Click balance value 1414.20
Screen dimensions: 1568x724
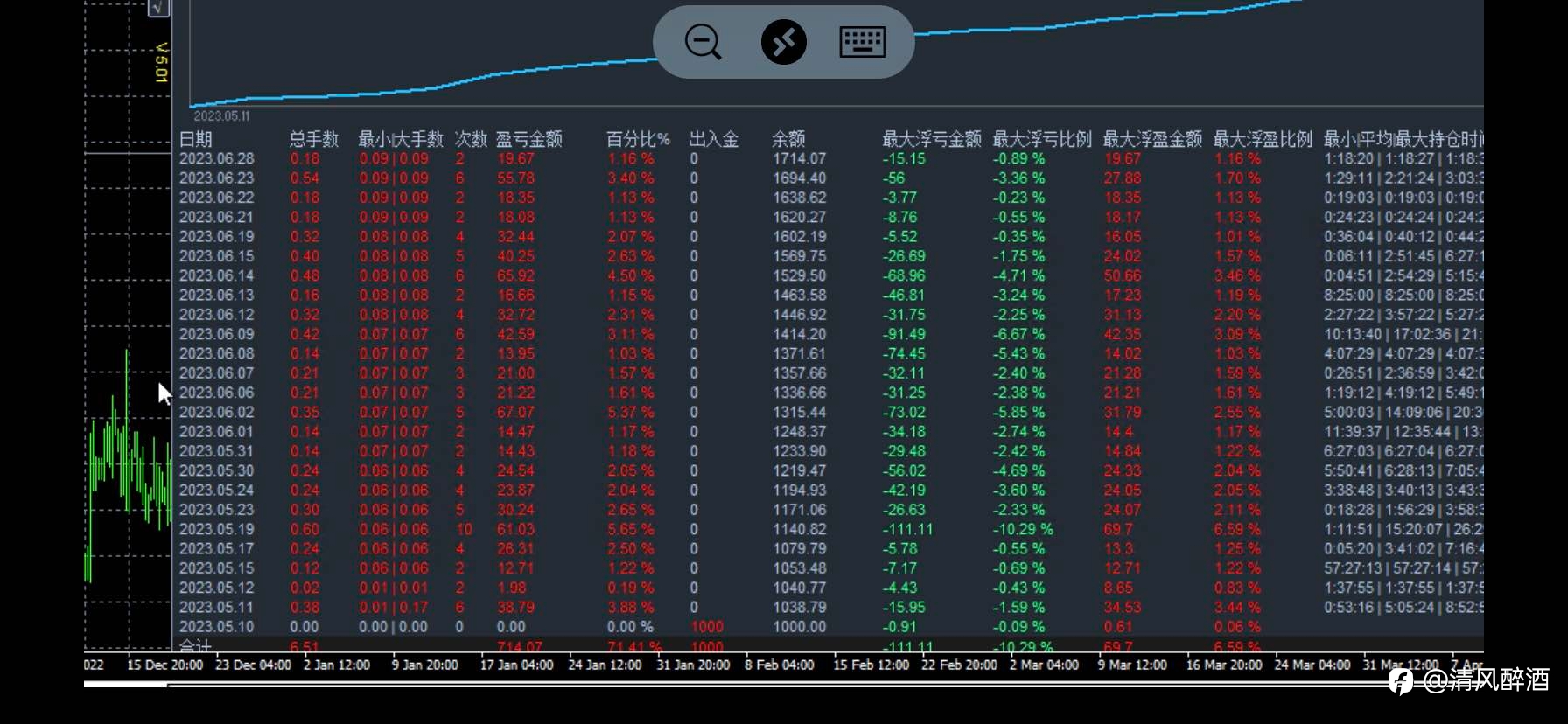[x=799, y=334]
